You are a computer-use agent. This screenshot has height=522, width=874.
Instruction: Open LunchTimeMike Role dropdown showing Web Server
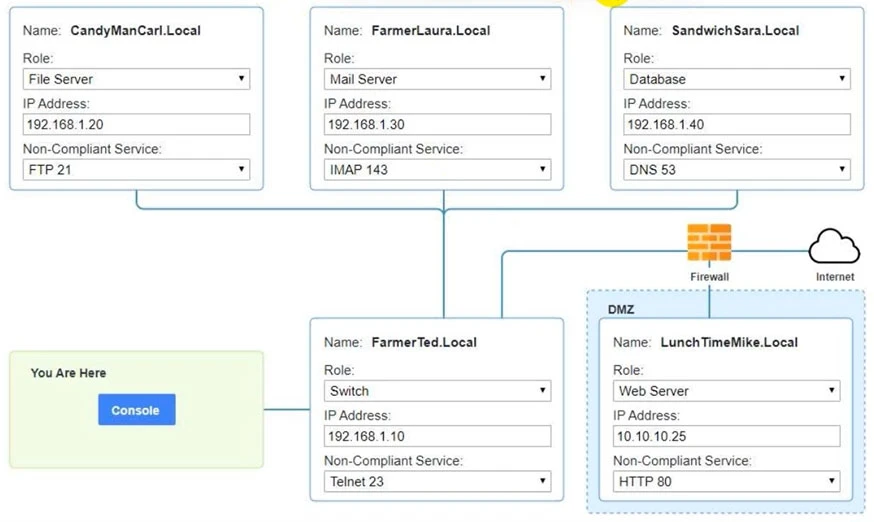pos(726,391)
